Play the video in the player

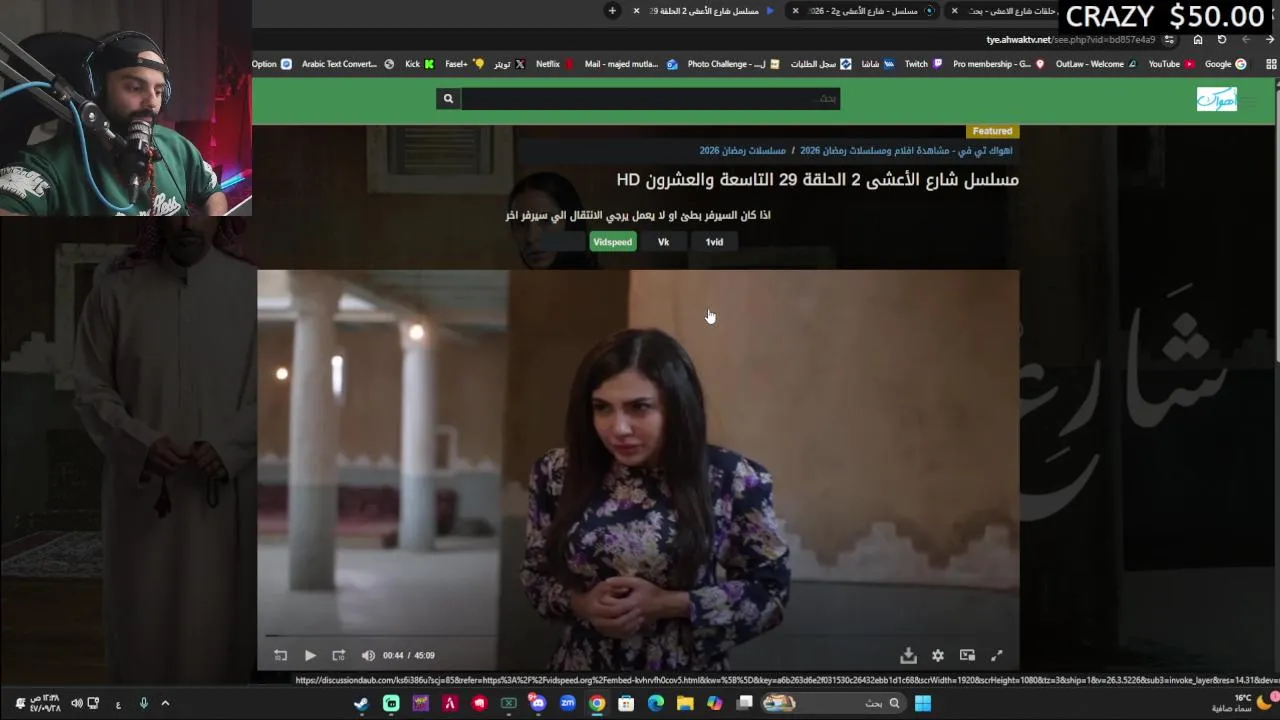(x=310, y=656)
